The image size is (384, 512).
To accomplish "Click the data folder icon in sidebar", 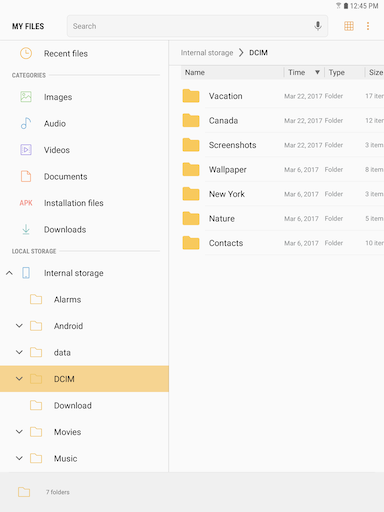I will coord(36,352).
